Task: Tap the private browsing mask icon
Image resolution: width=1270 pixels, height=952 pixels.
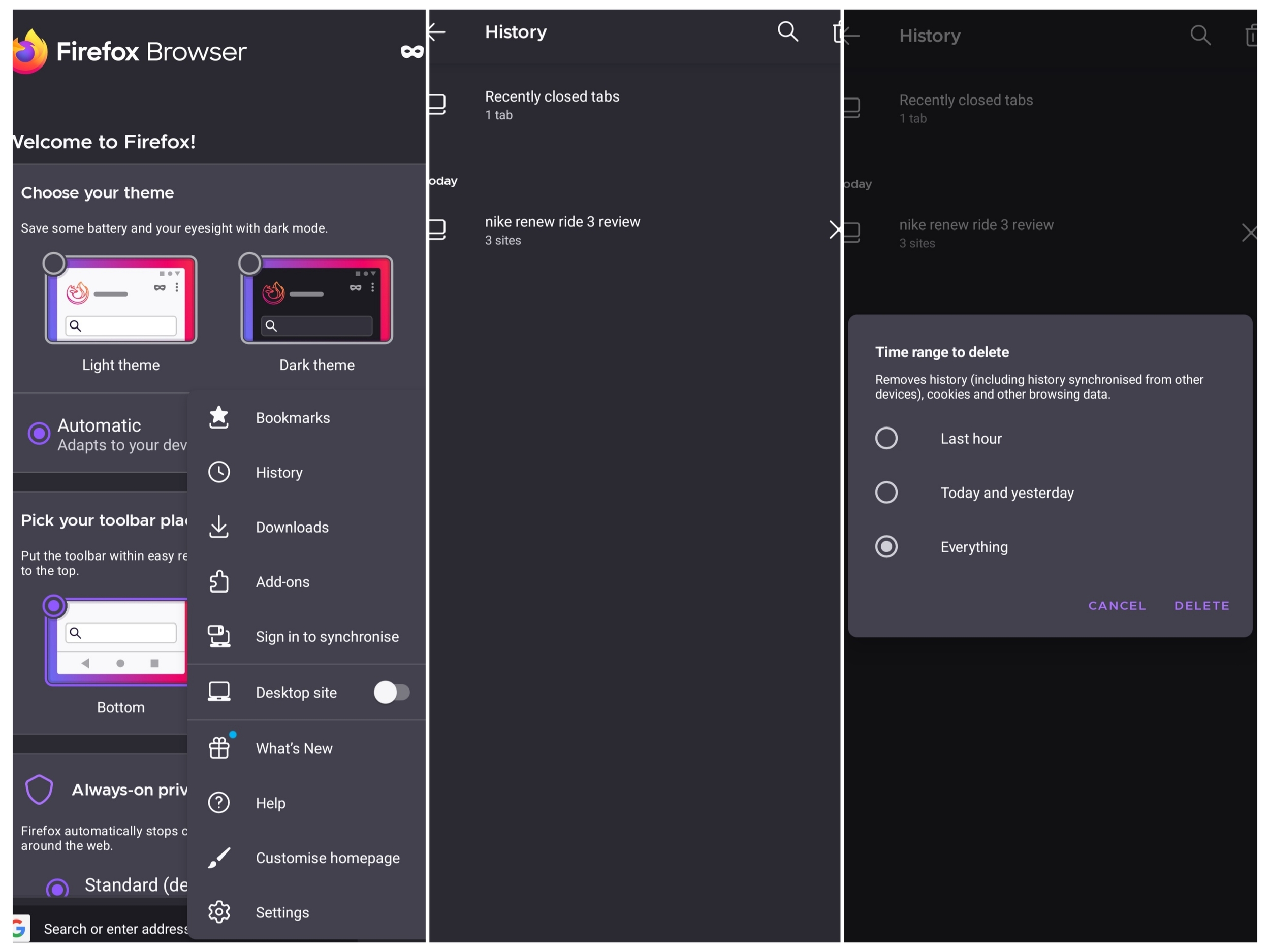Action: click(x=412, y=52)
